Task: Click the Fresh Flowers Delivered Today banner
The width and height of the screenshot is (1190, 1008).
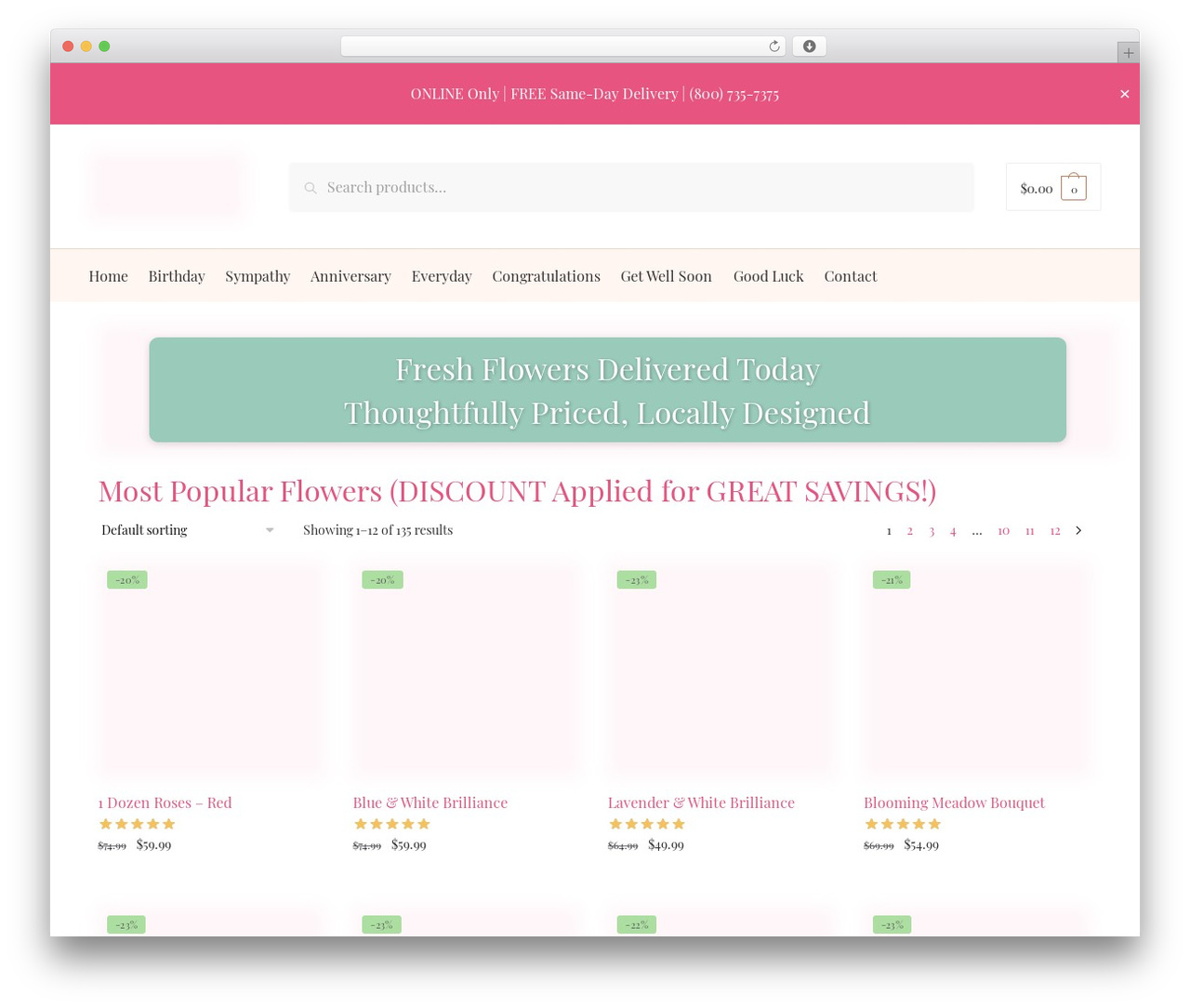Action: (x=607, y=390)
